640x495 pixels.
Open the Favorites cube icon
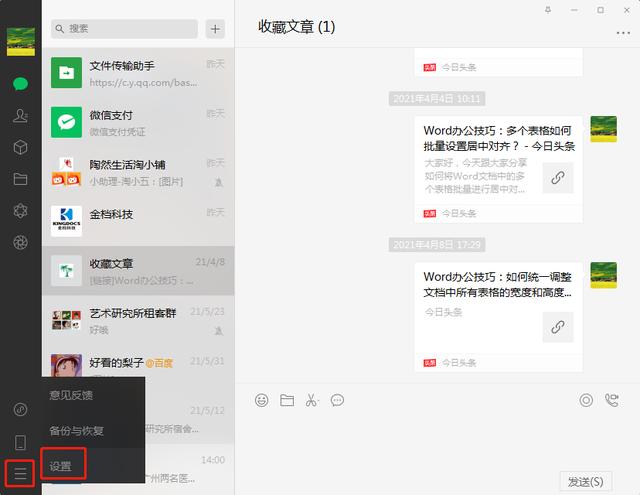point(20,147)
